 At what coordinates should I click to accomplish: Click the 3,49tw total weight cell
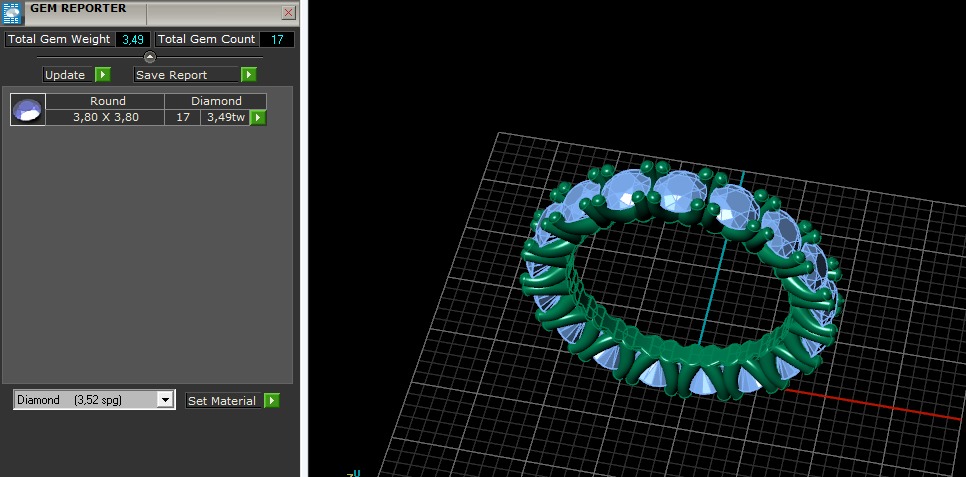point(225,117)
